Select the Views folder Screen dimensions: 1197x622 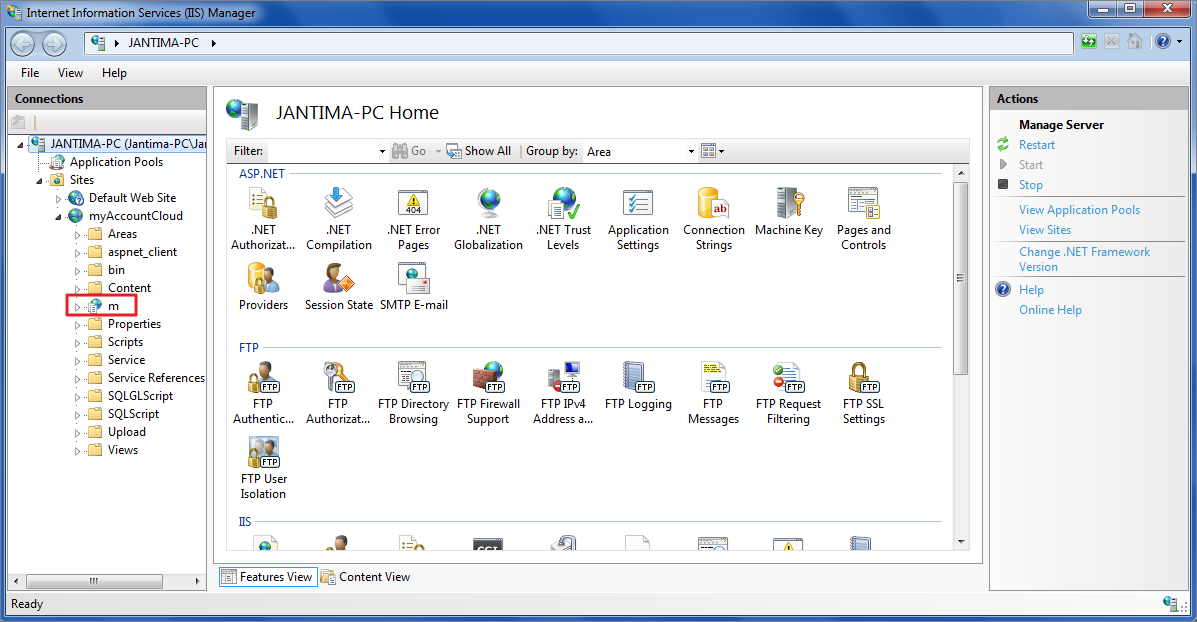tap(122, 450)
